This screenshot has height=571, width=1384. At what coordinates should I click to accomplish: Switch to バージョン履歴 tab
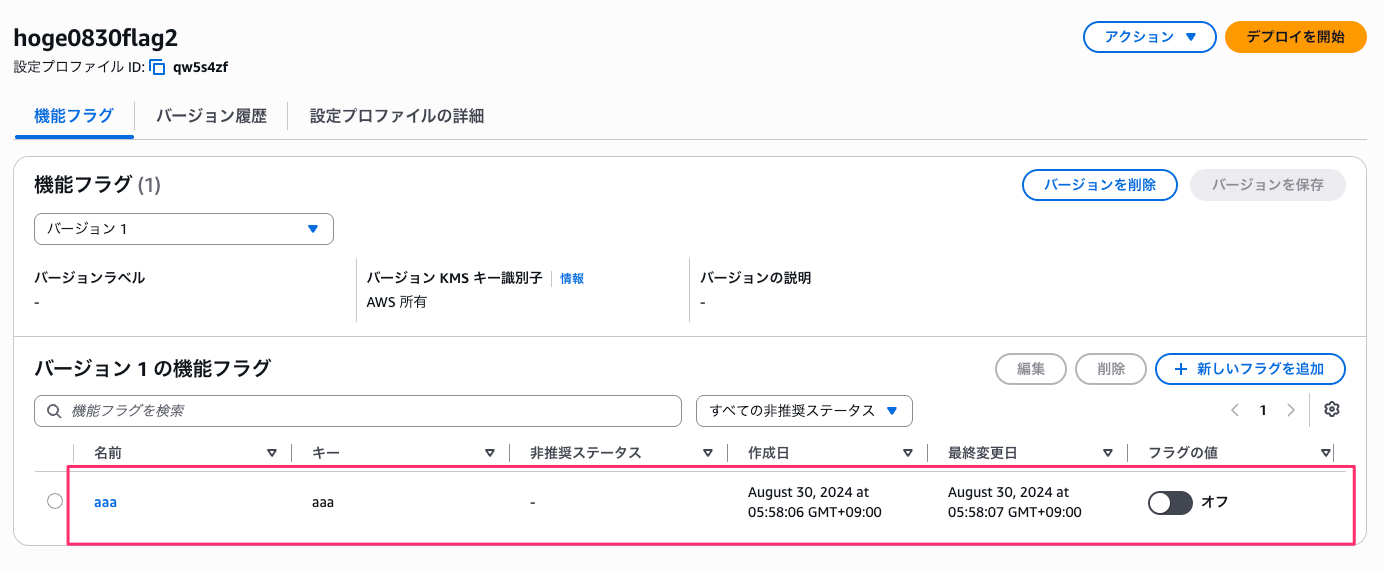[211, 116]
